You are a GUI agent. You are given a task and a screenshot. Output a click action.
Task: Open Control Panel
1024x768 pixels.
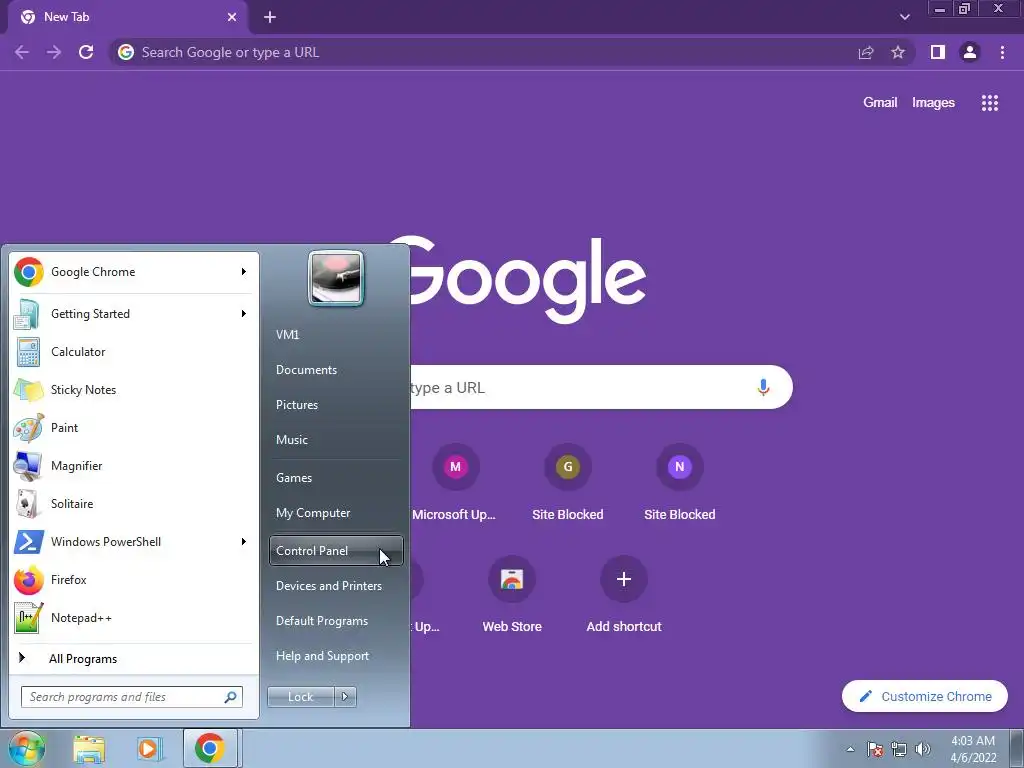point(336,551)
